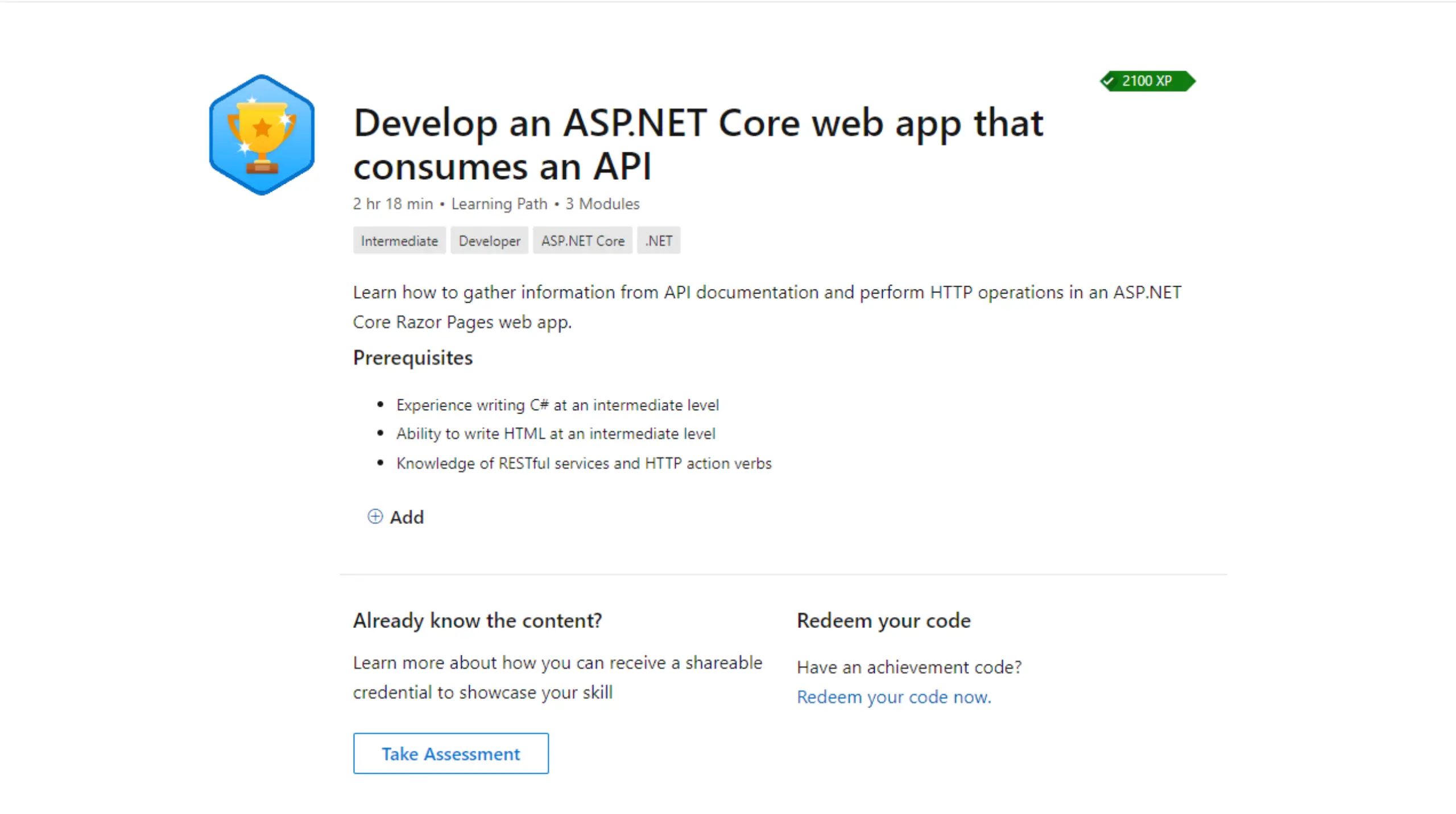The image size is (1456, 814).
Task: Click 'Ability to write HTML at an intermediate level'
Action: tap(556, 433)
